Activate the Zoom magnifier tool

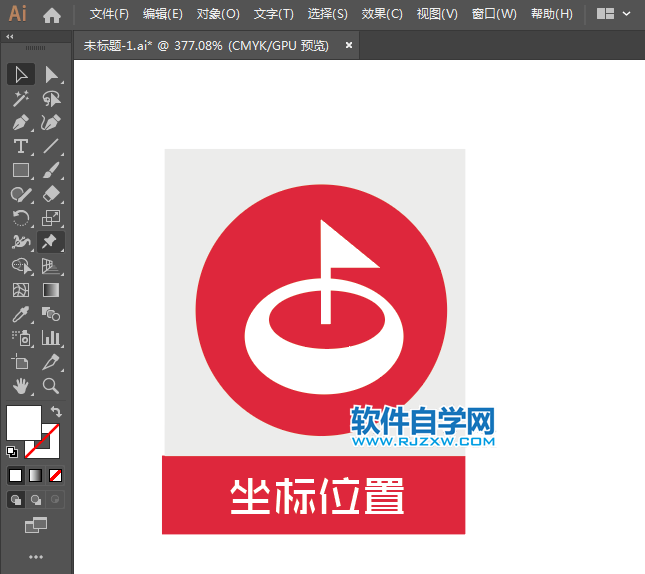(x=51, y=386)
